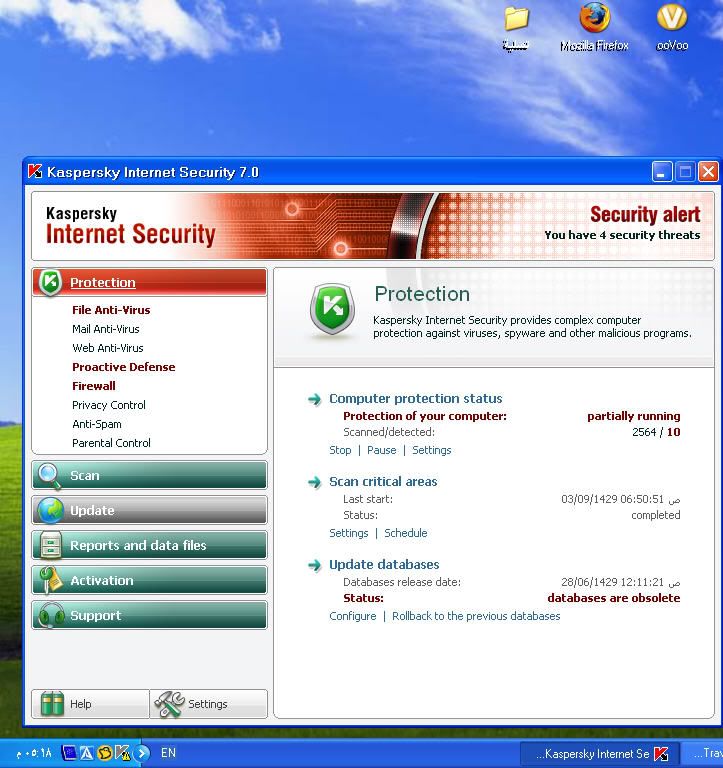723x768 pixels.
Task: Open the Schedule link for critical scan
Action: click(x=406, y=533)
